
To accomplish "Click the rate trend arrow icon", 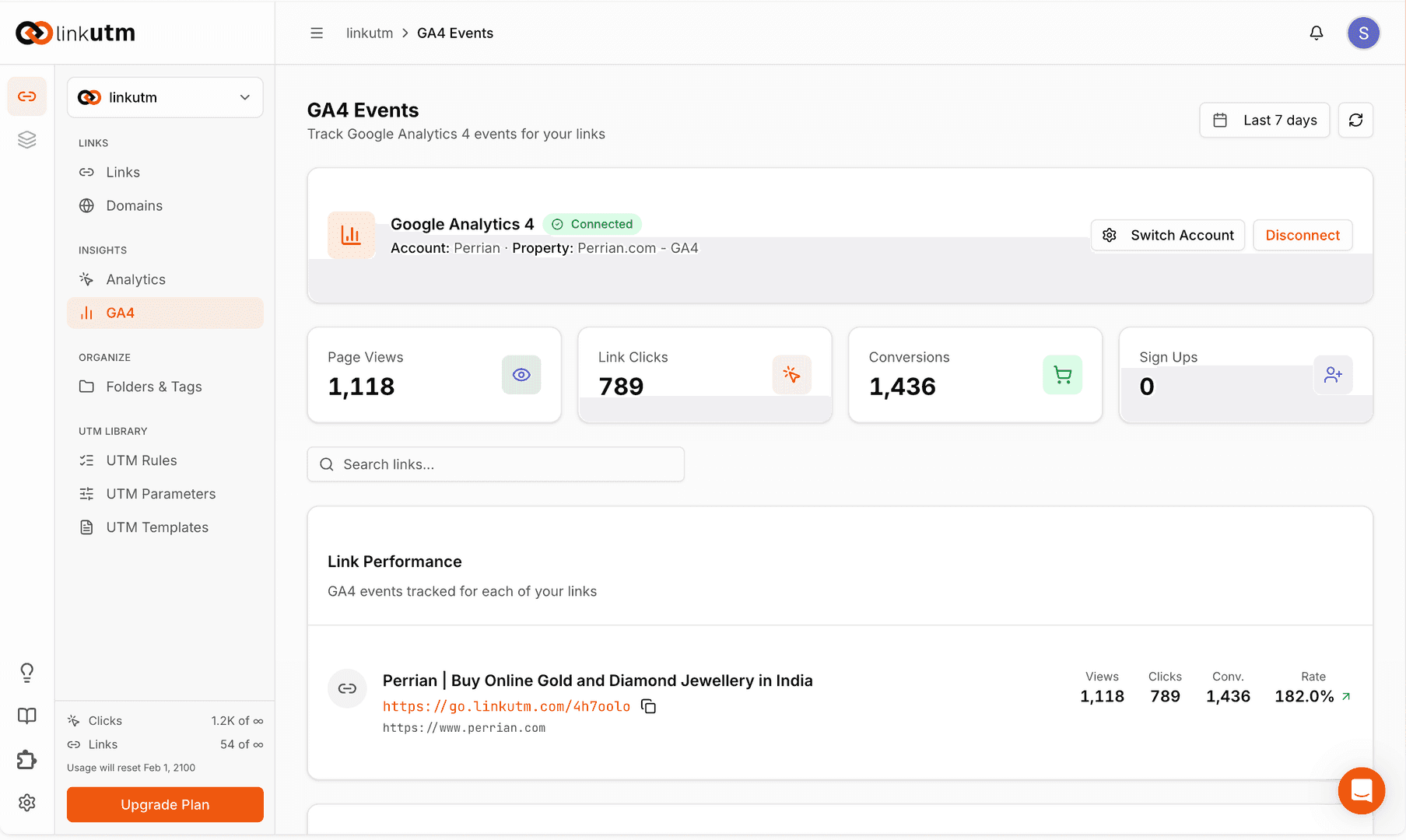I will coord(1347,697).
